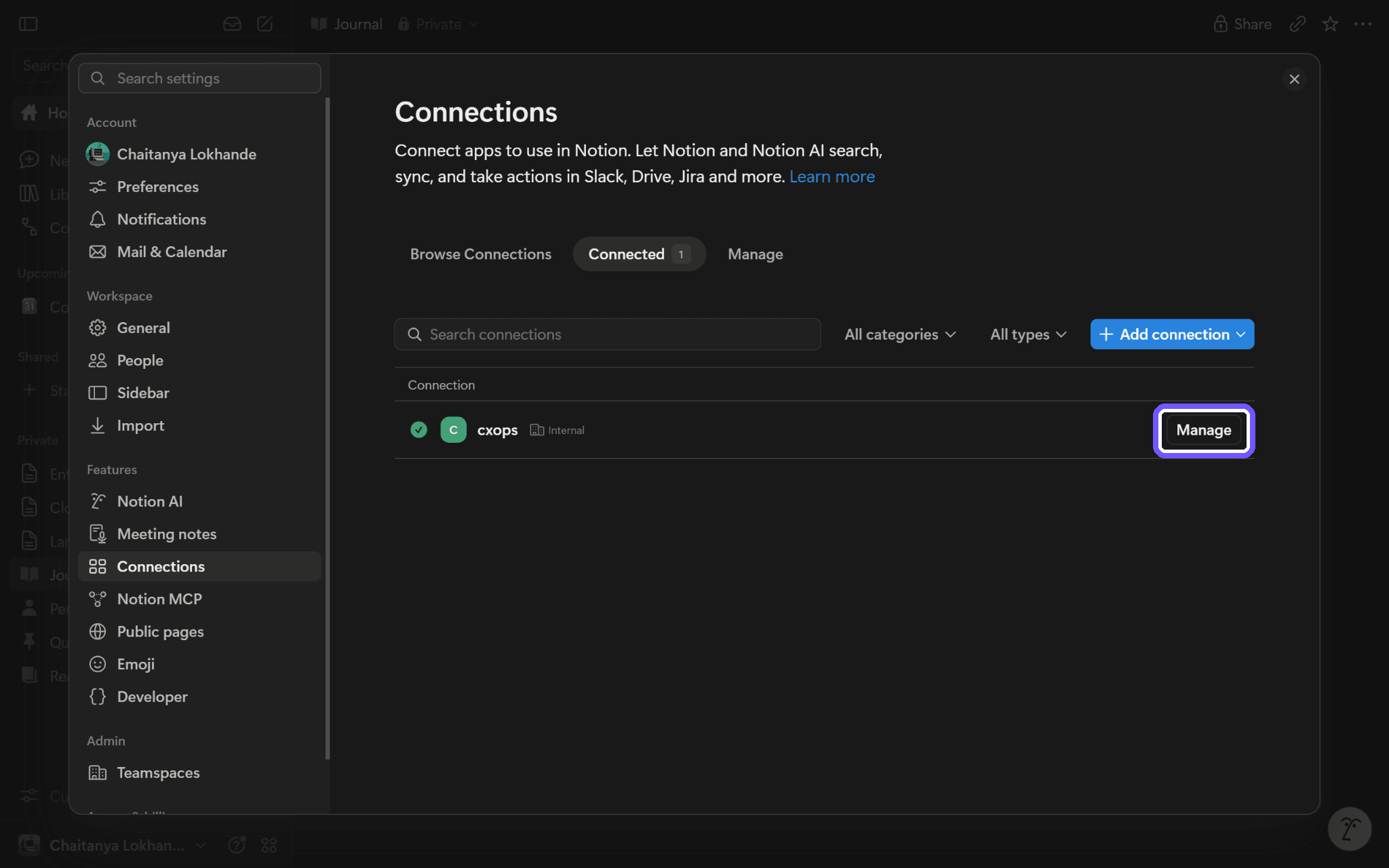The height and width of the screenshot is (868, 1389).
Task: Open the Notion AI floating button
Action: coord(1349,828)
